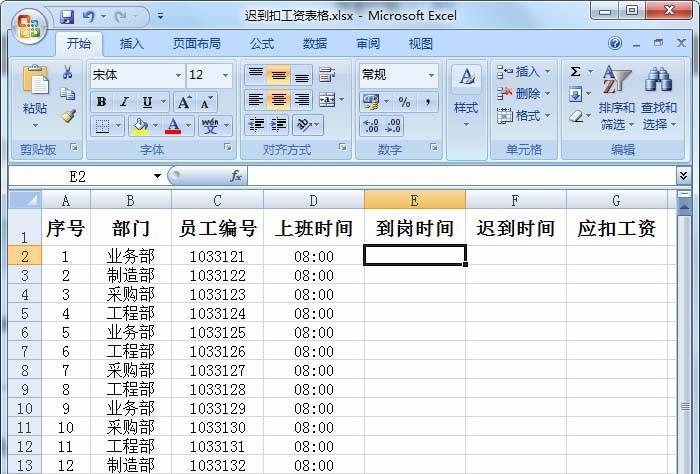Apply red font color
Viewport: 700px width, 474px height.
click(x=173, y=126)
